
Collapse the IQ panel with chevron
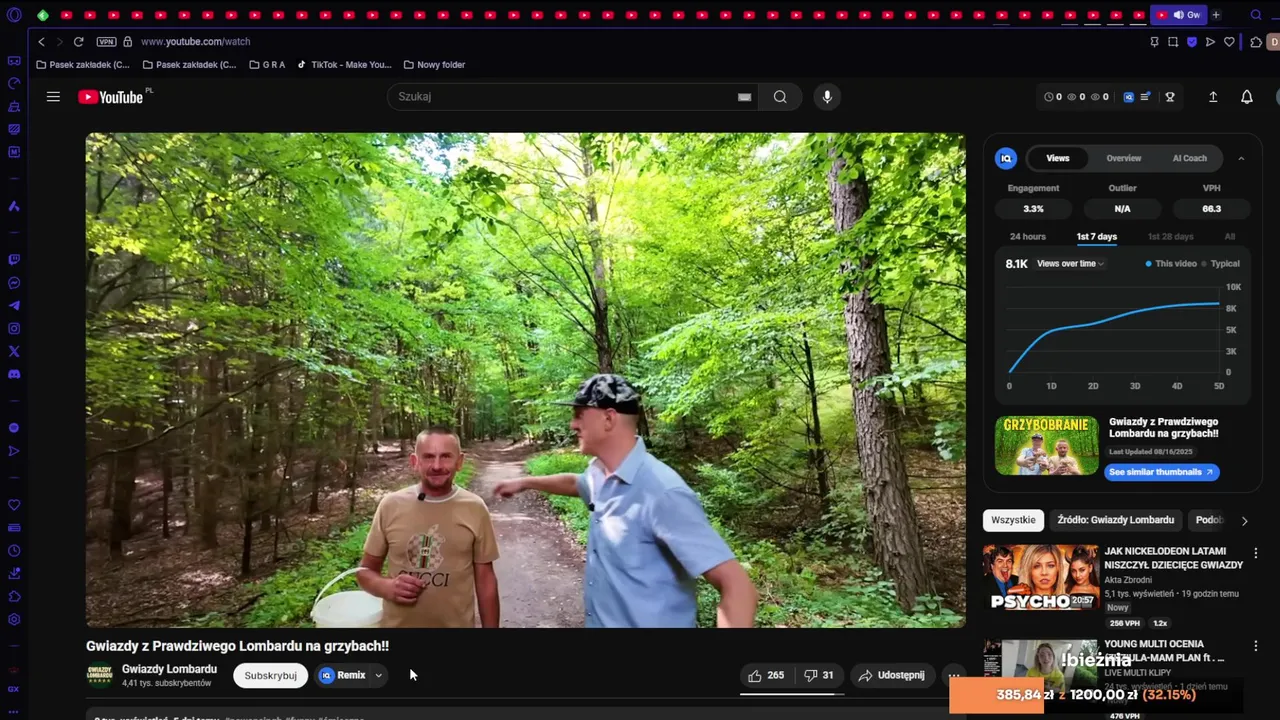[1241, 158]
